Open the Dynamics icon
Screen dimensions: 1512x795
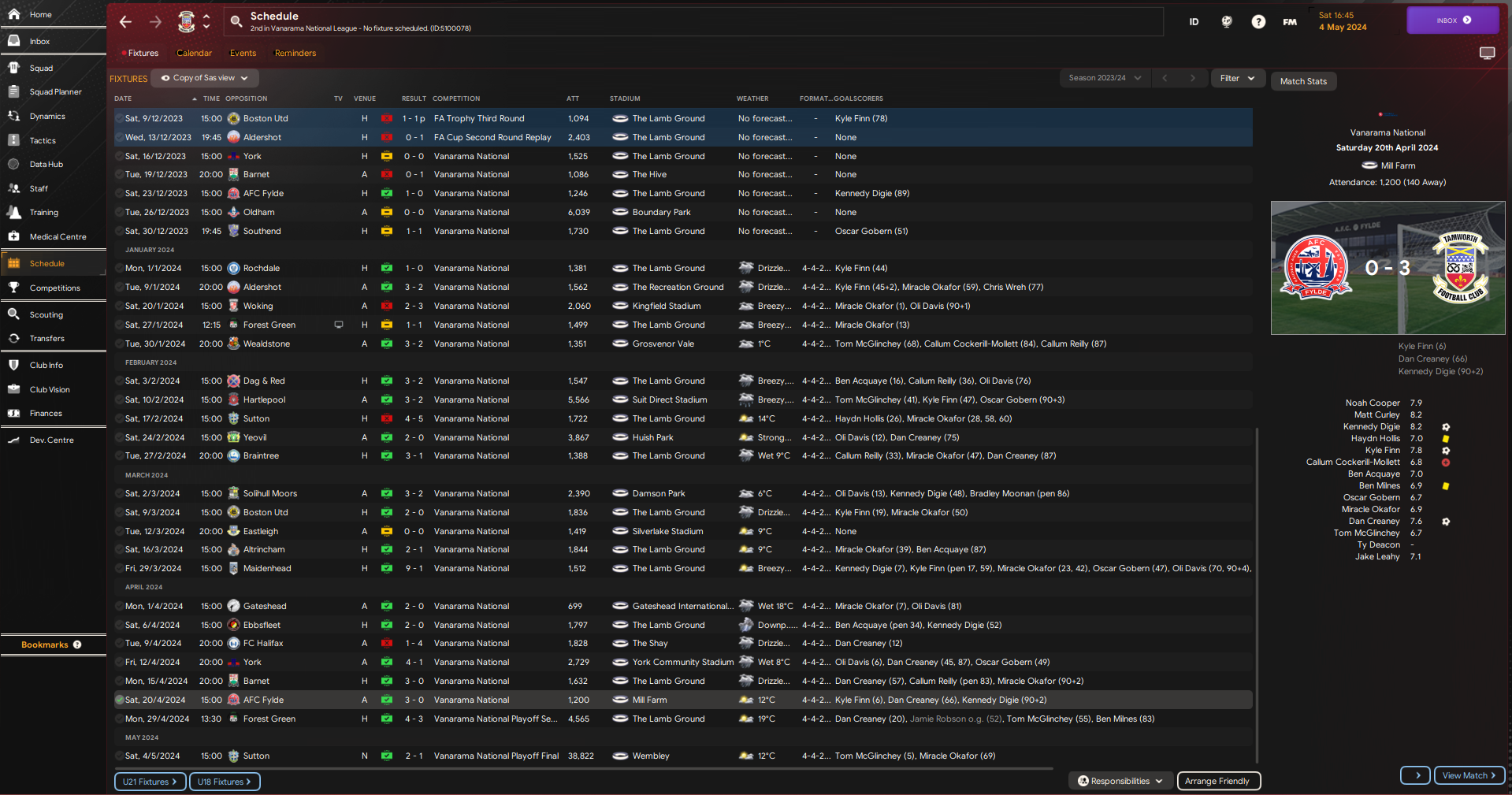point(13,116)
